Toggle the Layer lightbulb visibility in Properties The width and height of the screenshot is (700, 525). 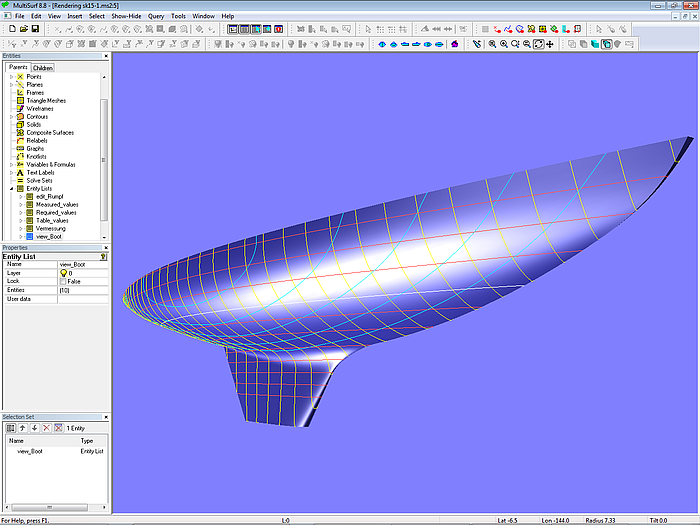64,273
